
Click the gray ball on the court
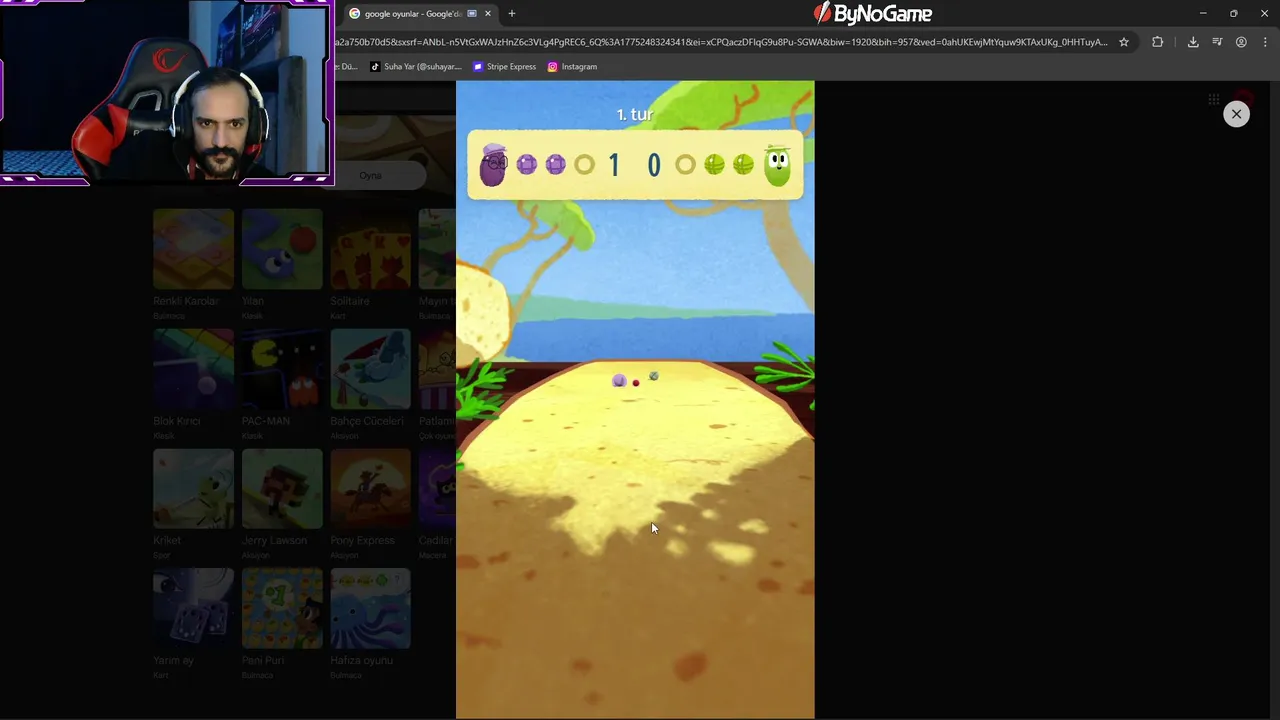(x=654, y=376)
